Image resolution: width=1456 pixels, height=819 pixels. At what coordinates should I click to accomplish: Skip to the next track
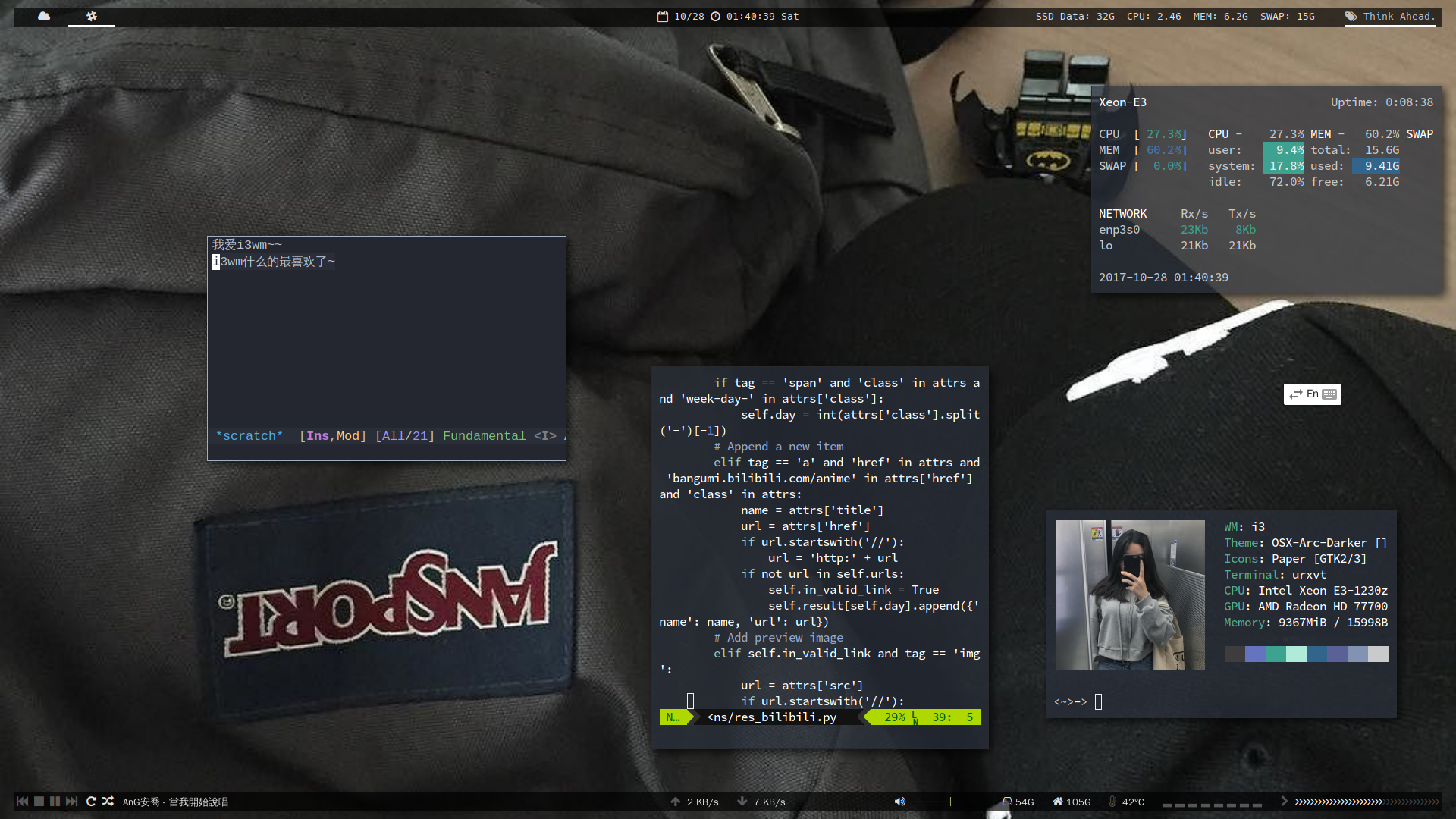pyautogui.click(x=71, y=802)
